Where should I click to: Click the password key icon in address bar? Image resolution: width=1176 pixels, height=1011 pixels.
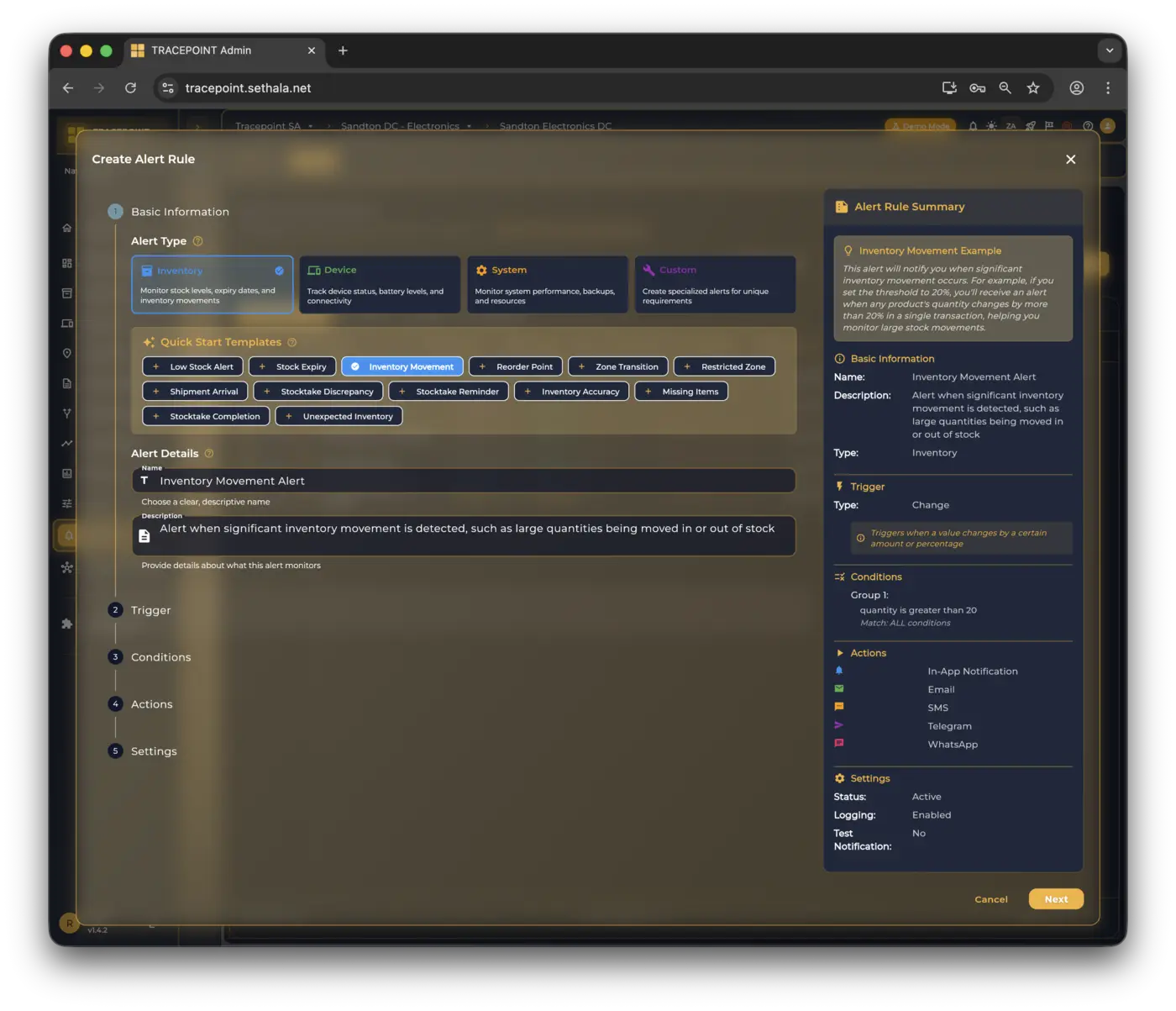click(977, 88)
